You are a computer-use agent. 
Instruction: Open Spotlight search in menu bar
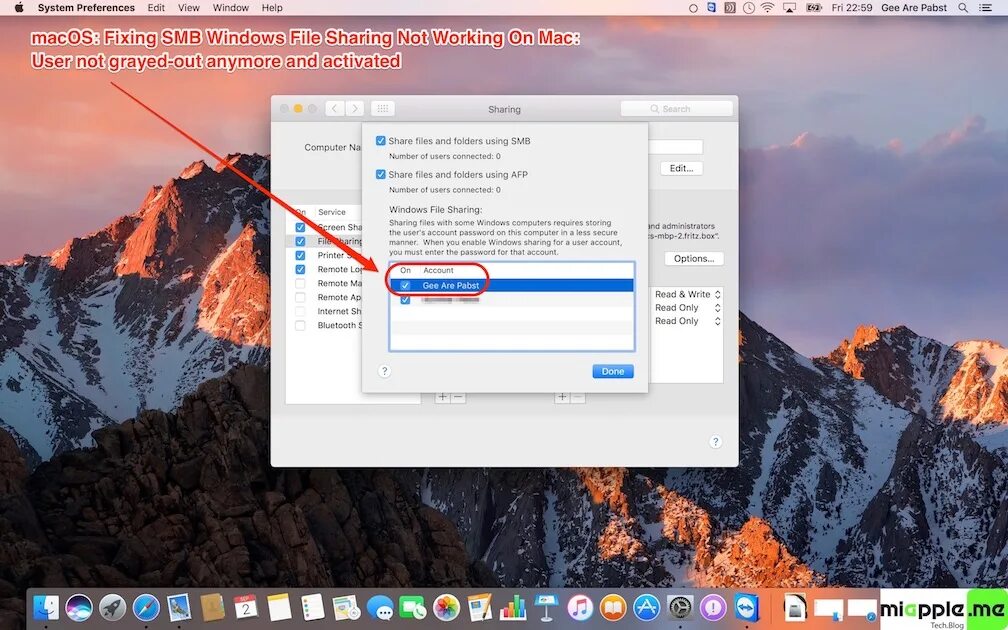[x=963, y=8]
